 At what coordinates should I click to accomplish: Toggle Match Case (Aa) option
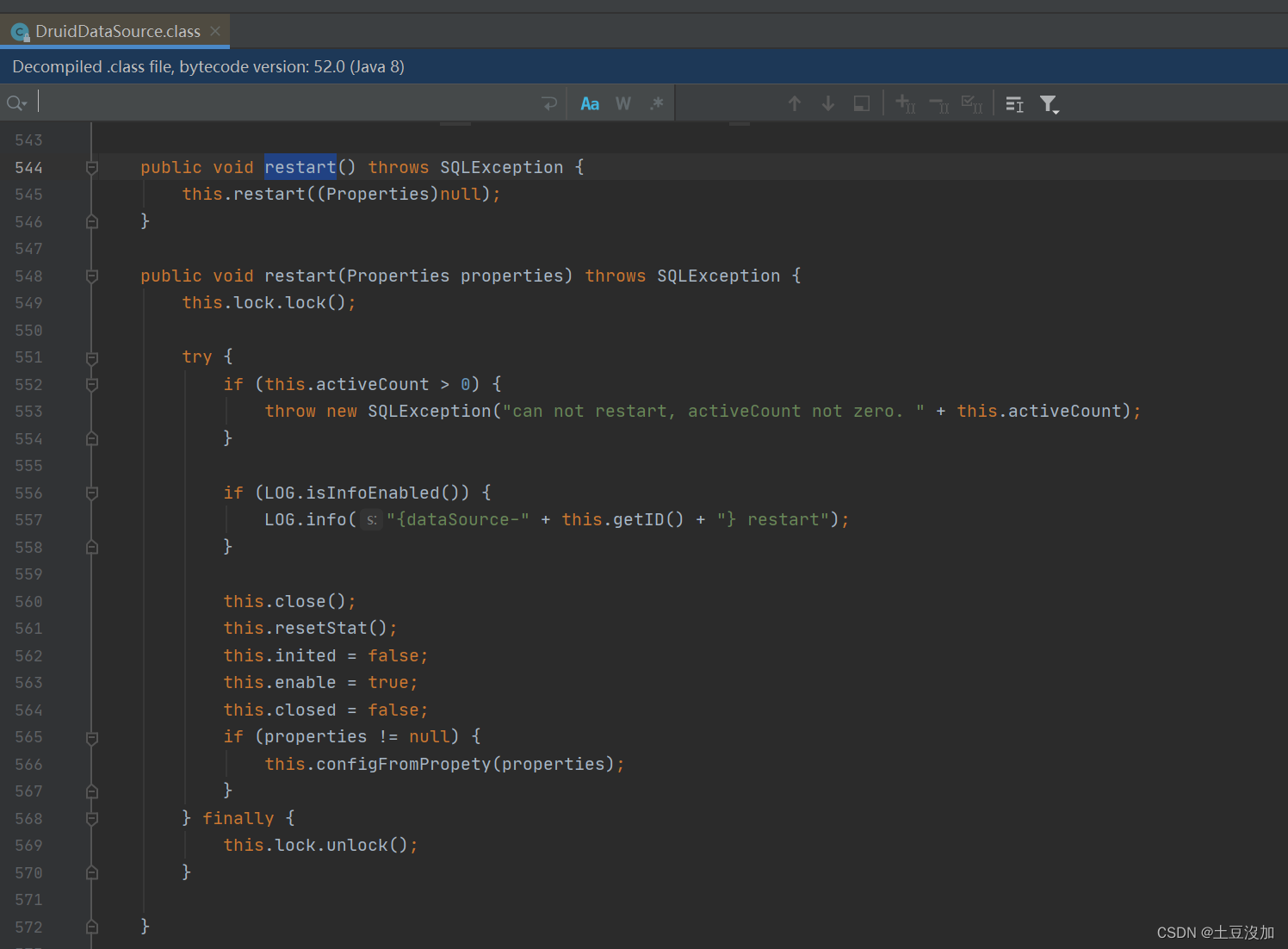tap(590, 103)
